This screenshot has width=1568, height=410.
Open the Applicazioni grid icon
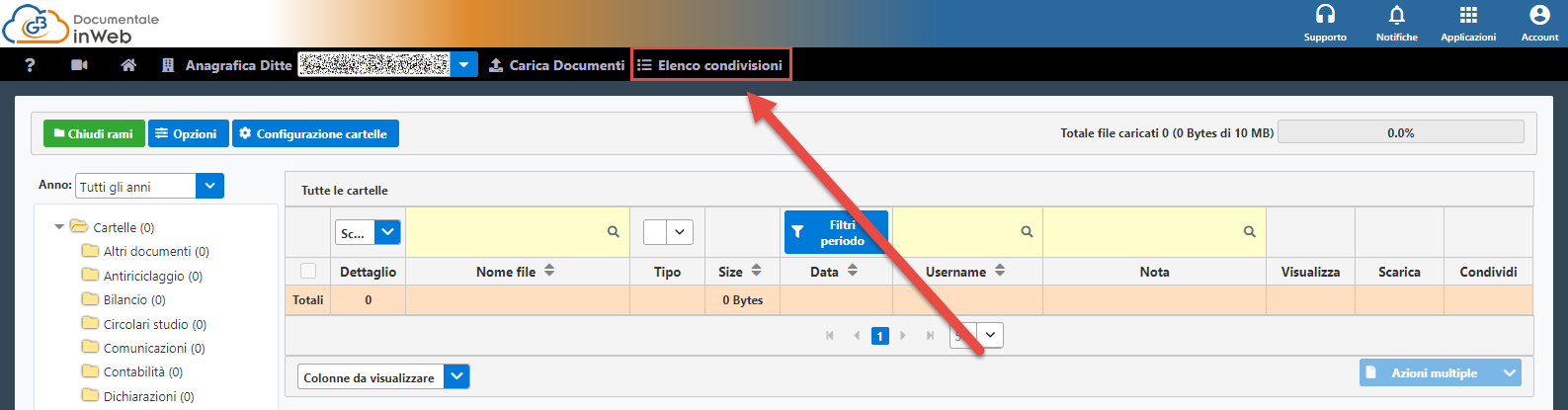pyautogui.click(x=1468, y=15)
